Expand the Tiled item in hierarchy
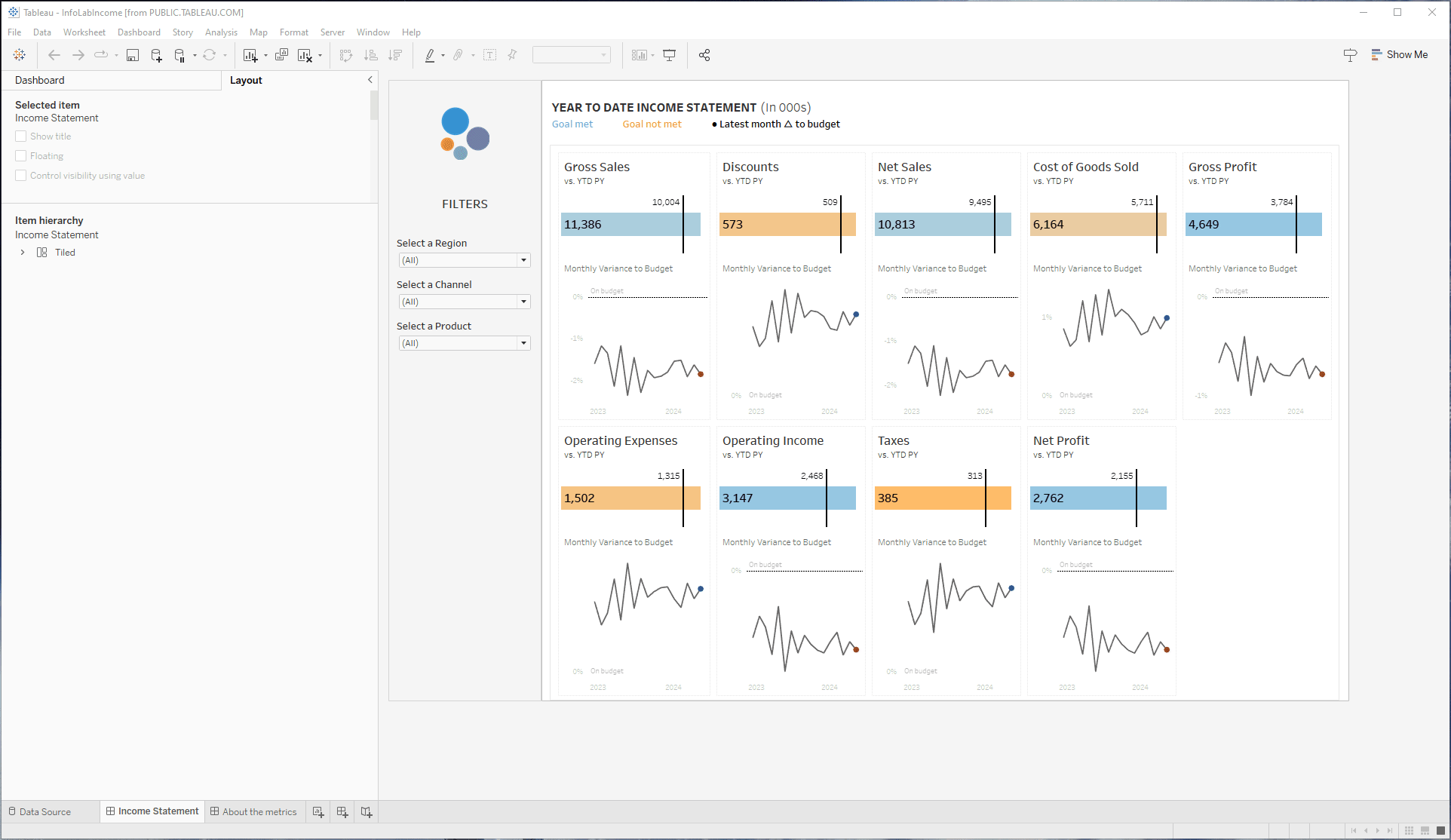 (x=23, y=253)
